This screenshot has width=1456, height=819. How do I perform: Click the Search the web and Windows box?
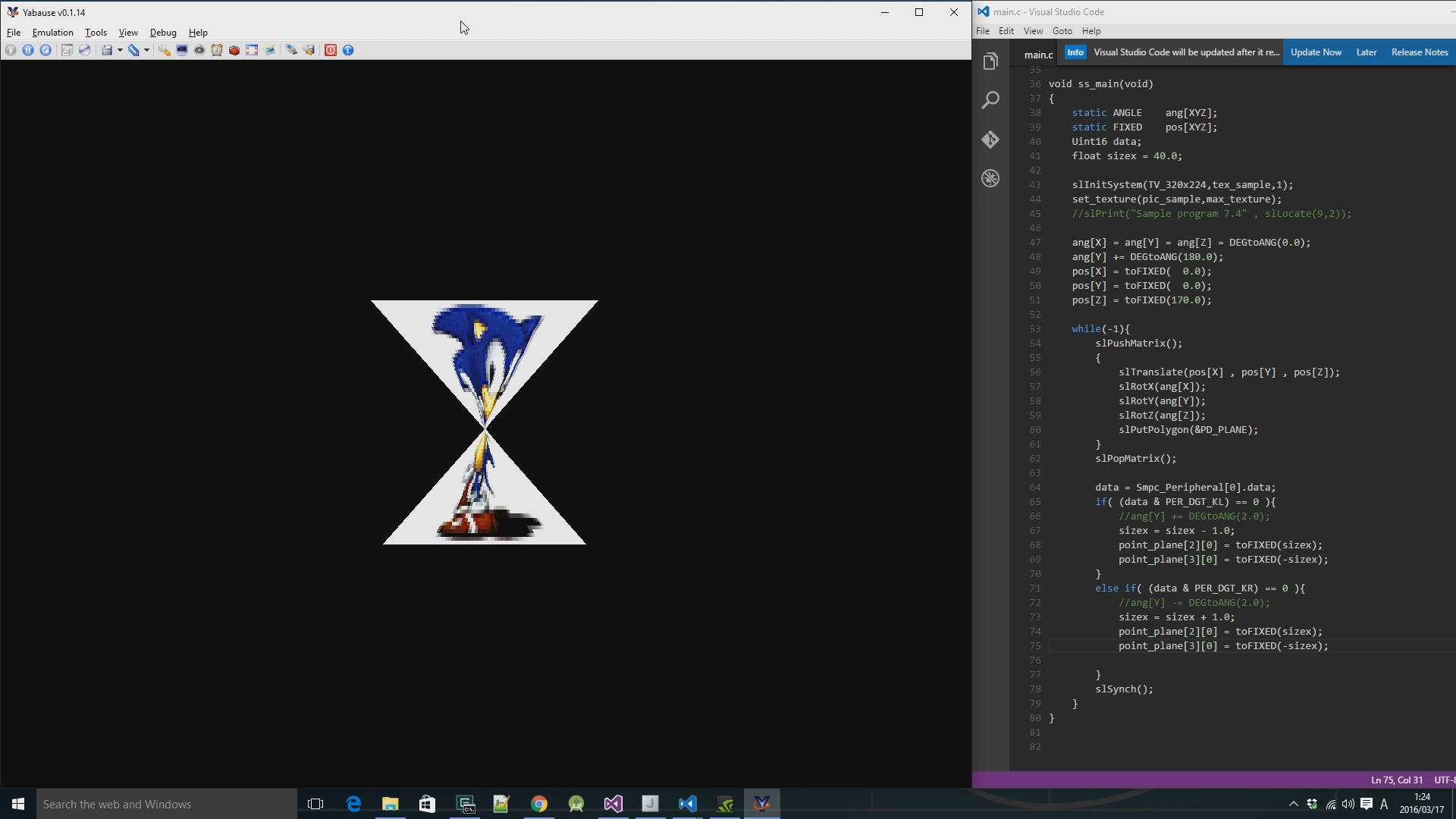pos(167,804)
